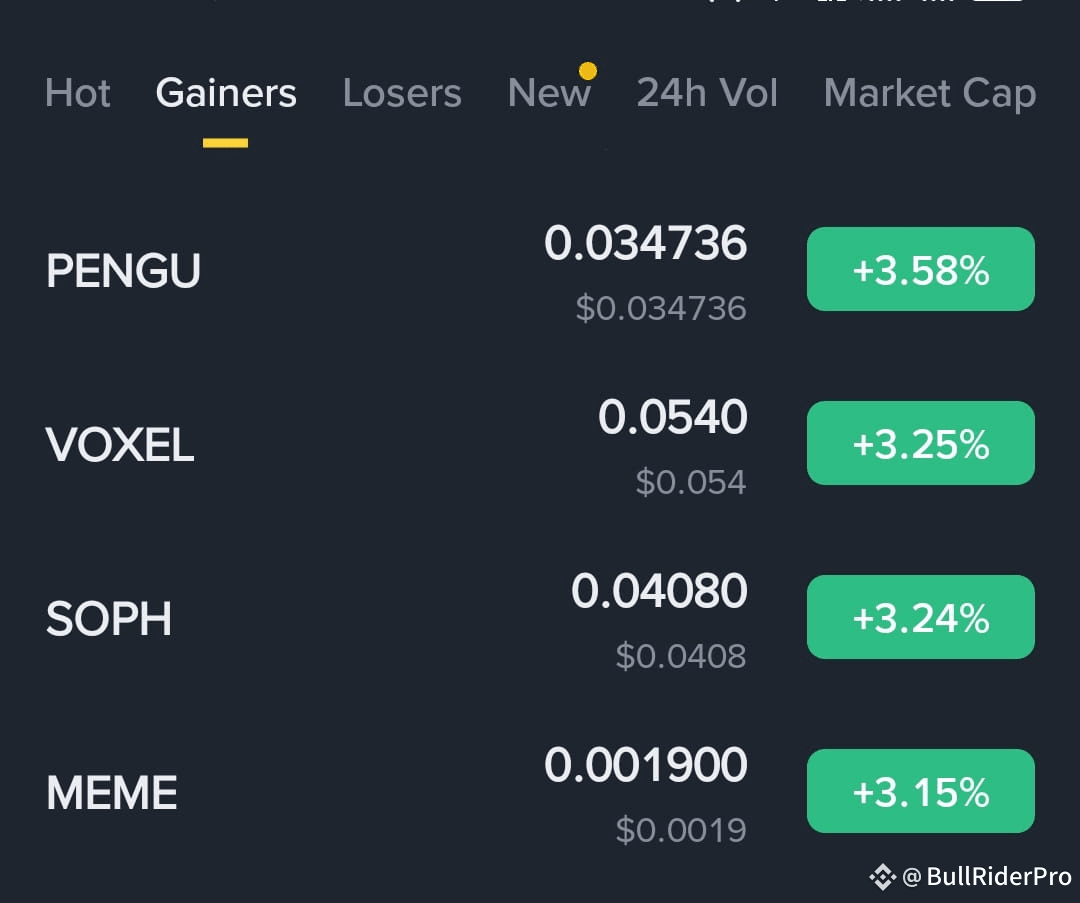1080x903 pixels.
Task: Switch to the Hot tab
Action: [77, 93]
